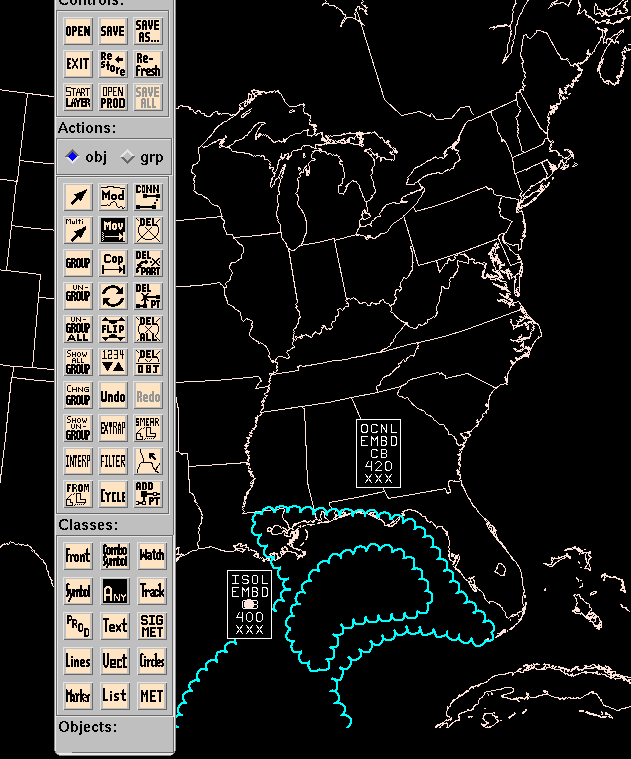This screenshot has height=759, width=631.
Task: Toggle the Any class button
Action: click(x=115, y=591)
